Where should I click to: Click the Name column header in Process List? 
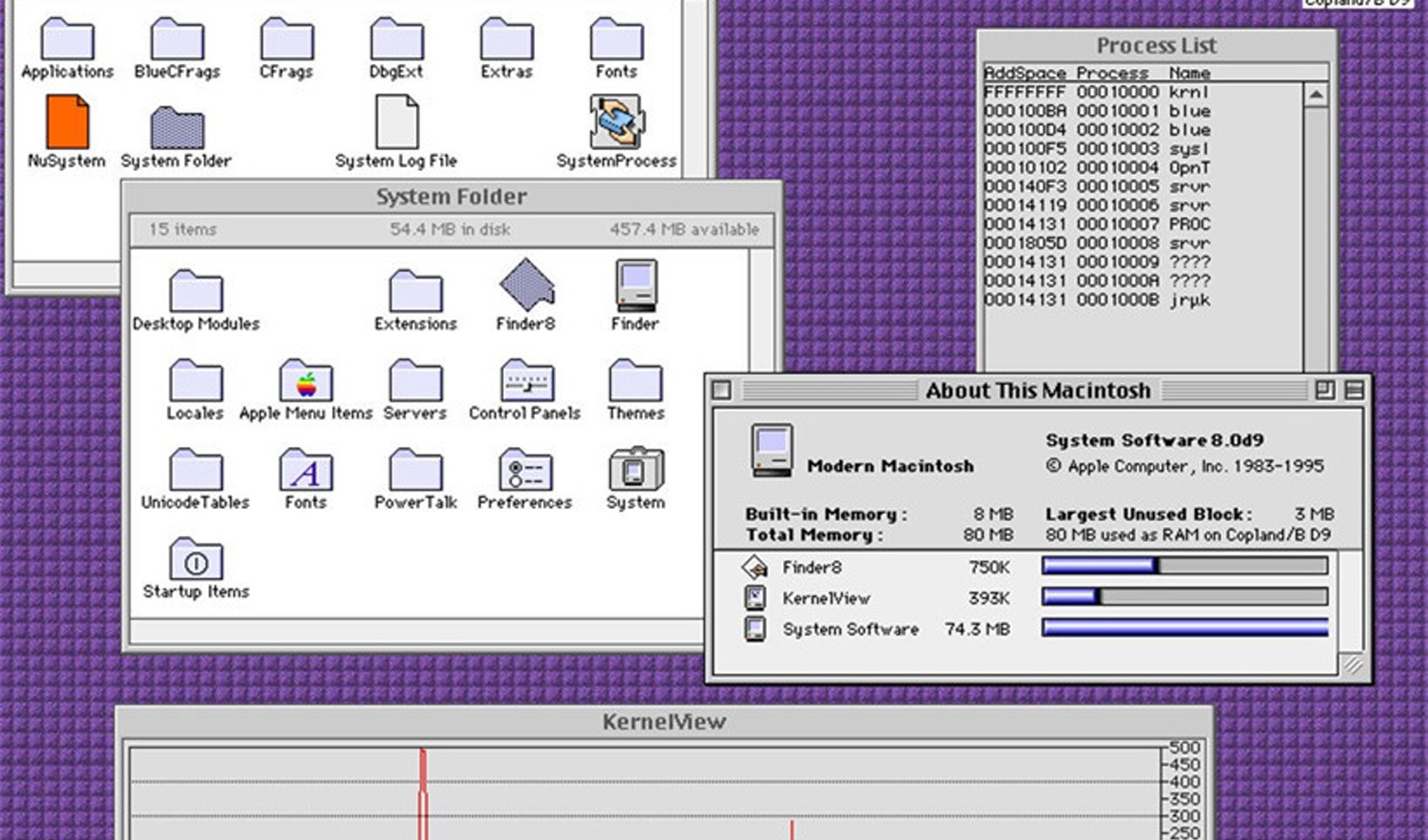pos(1190,73)
